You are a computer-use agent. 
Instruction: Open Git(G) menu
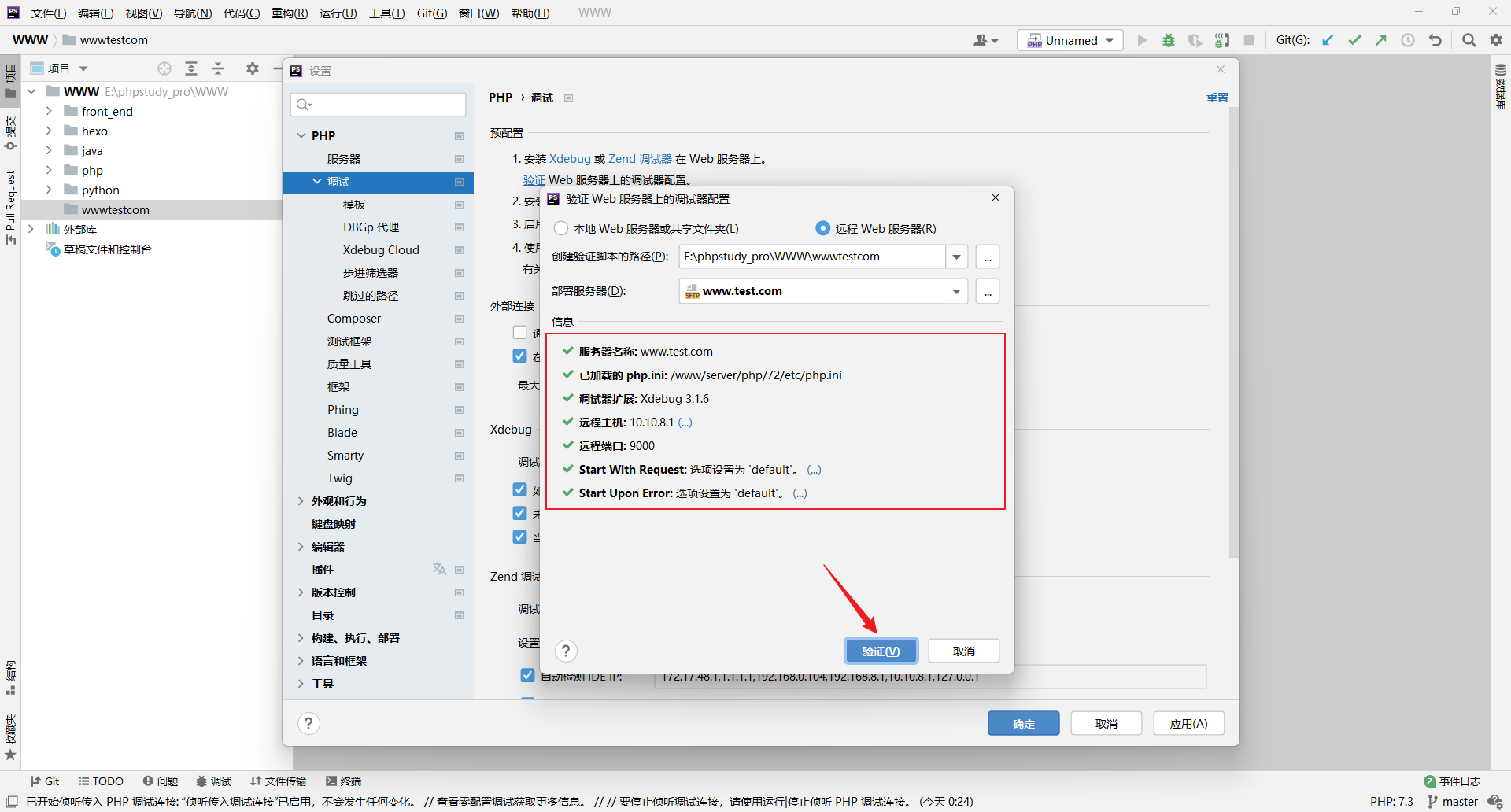click(432, 13)
